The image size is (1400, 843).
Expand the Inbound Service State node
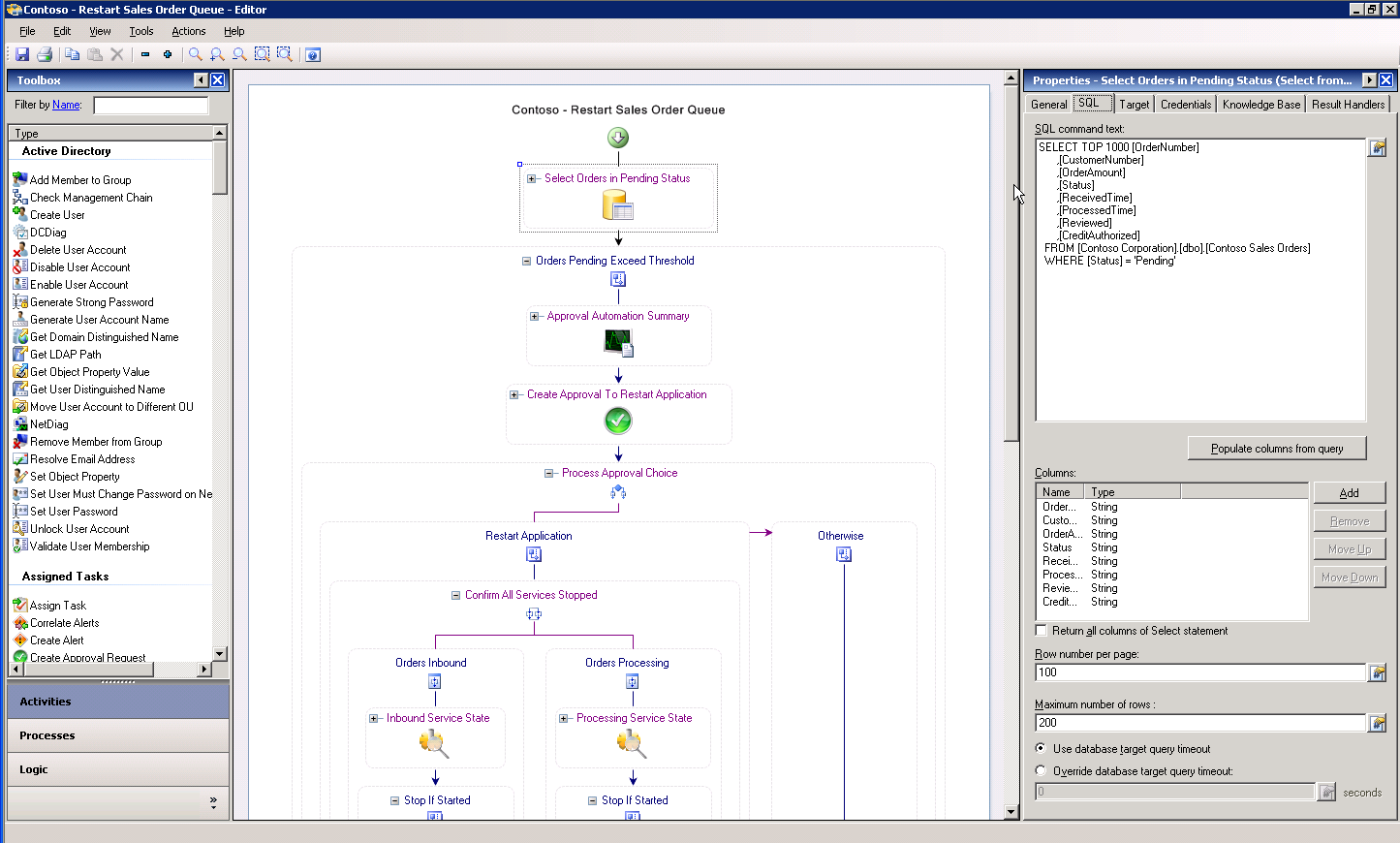point(374,718)
